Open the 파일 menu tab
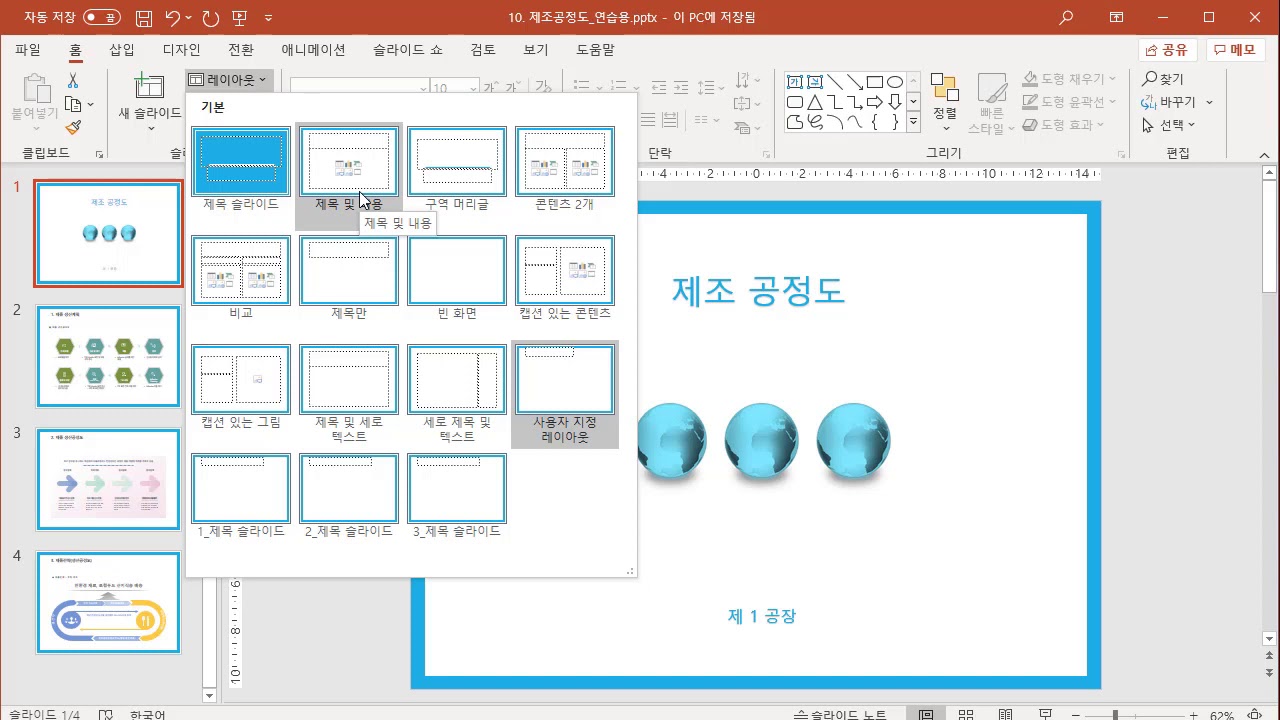Viewport: 1280px width, 720px height. (x=28, y=50)
